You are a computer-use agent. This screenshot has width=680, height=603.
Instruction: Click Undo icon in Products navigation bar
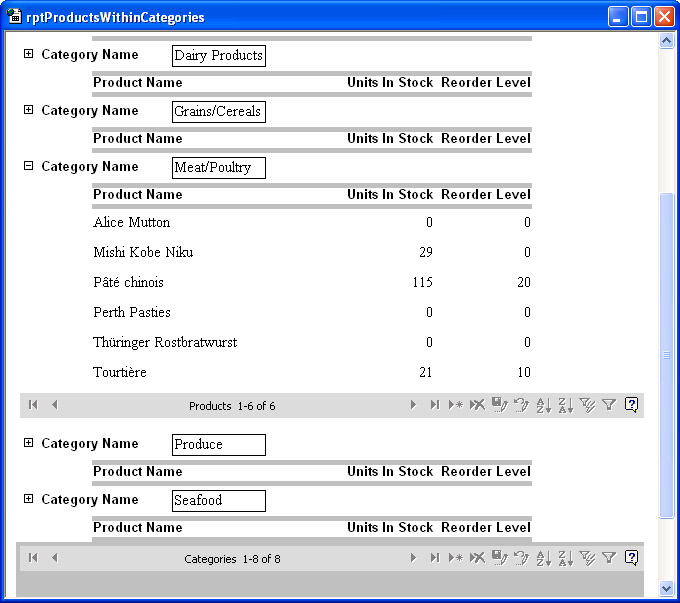pyautogui.click(x=521, y=405)
